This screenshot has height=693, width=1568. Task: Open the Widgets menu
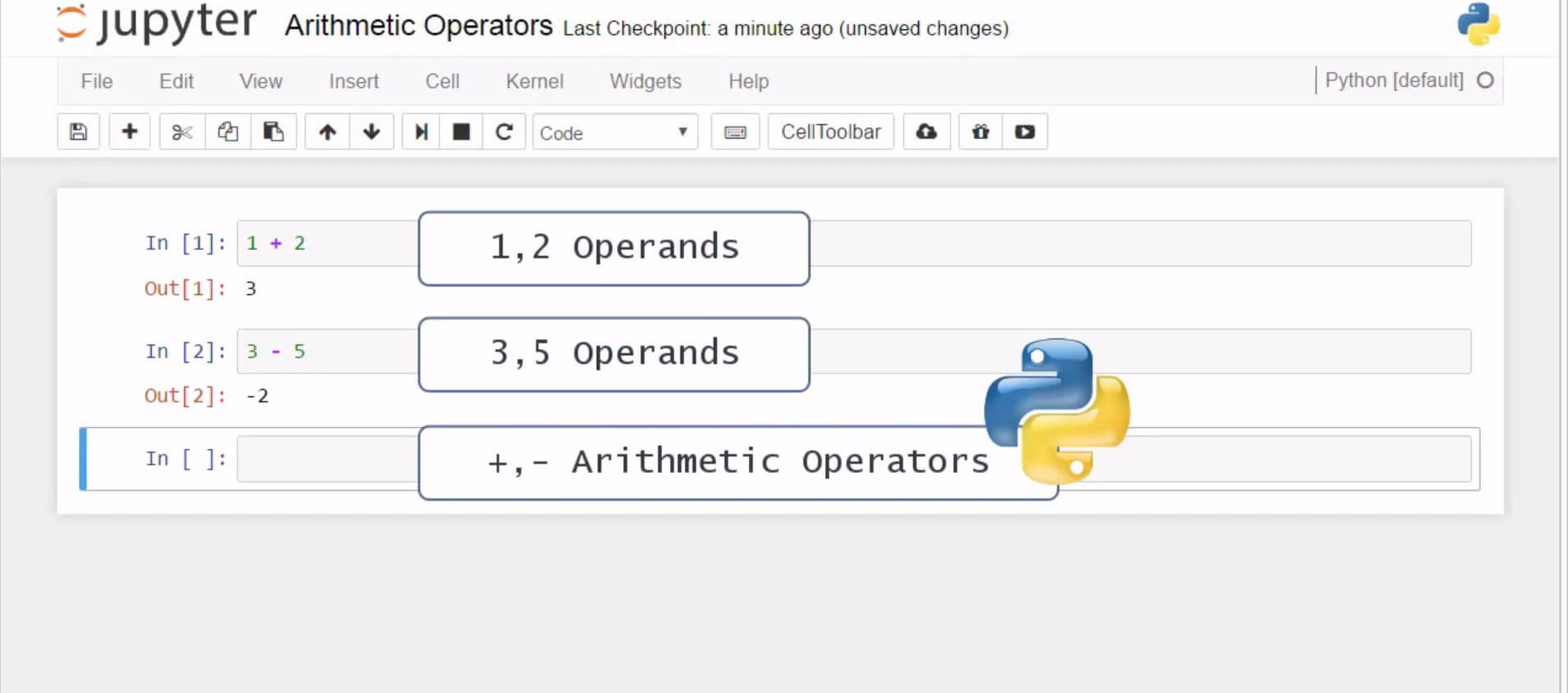[x=645, y=81]
